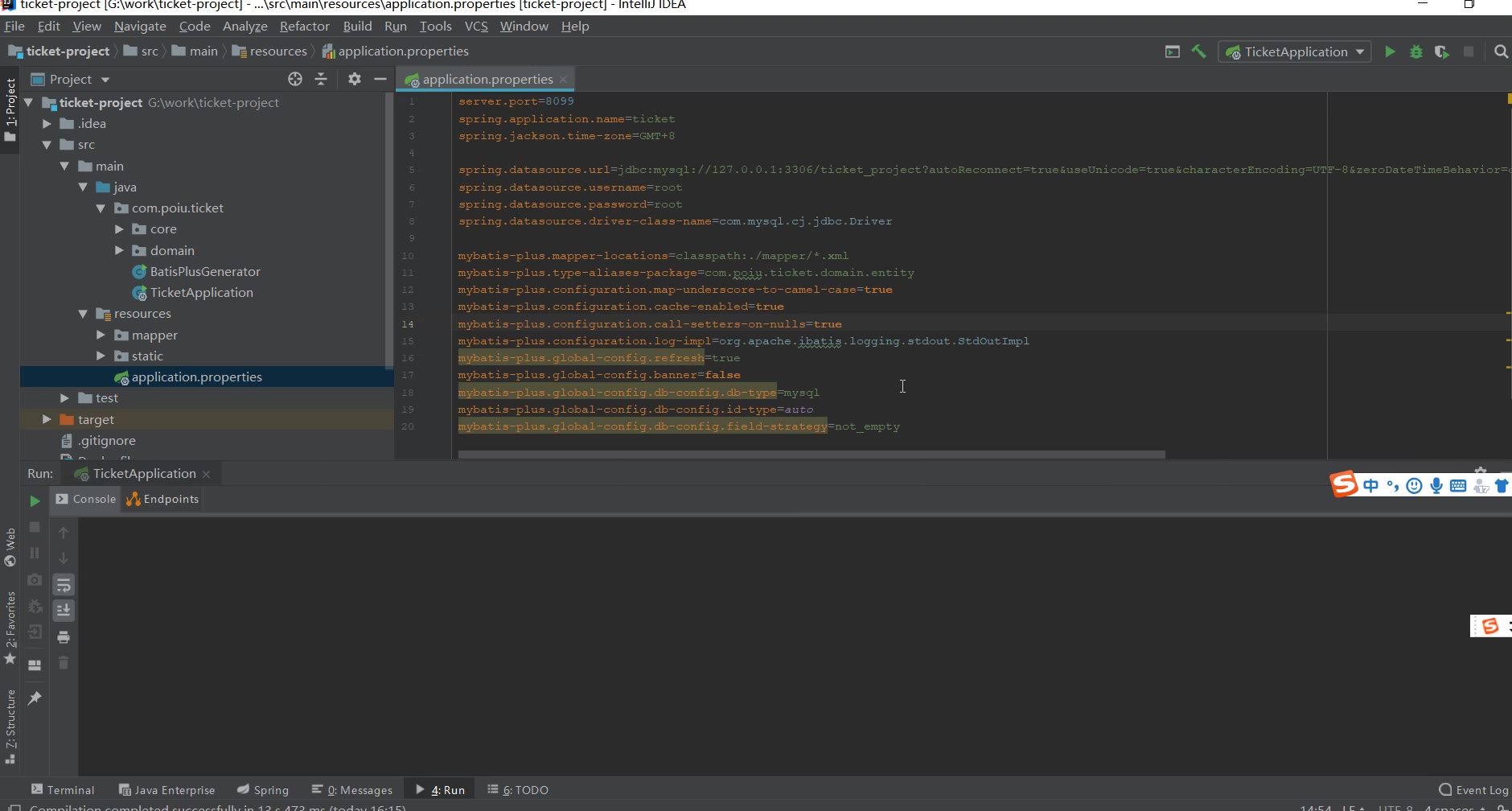Click the Debug bug icon
This screenshot has height=811, width=1512.
tap(1416, 51)
